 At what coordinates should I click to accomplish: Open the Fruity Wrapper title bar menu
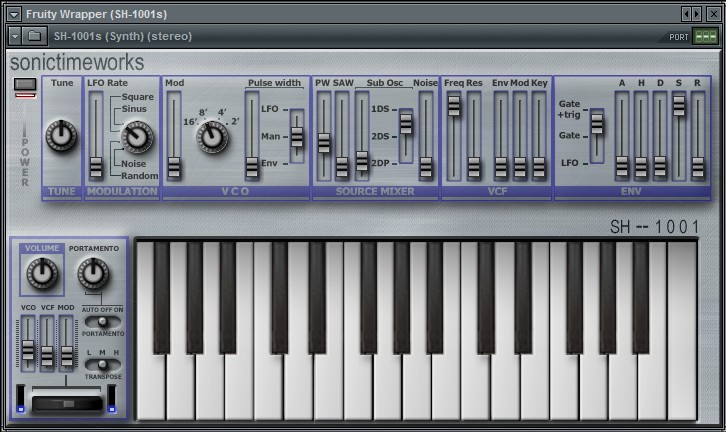[12, 14]
